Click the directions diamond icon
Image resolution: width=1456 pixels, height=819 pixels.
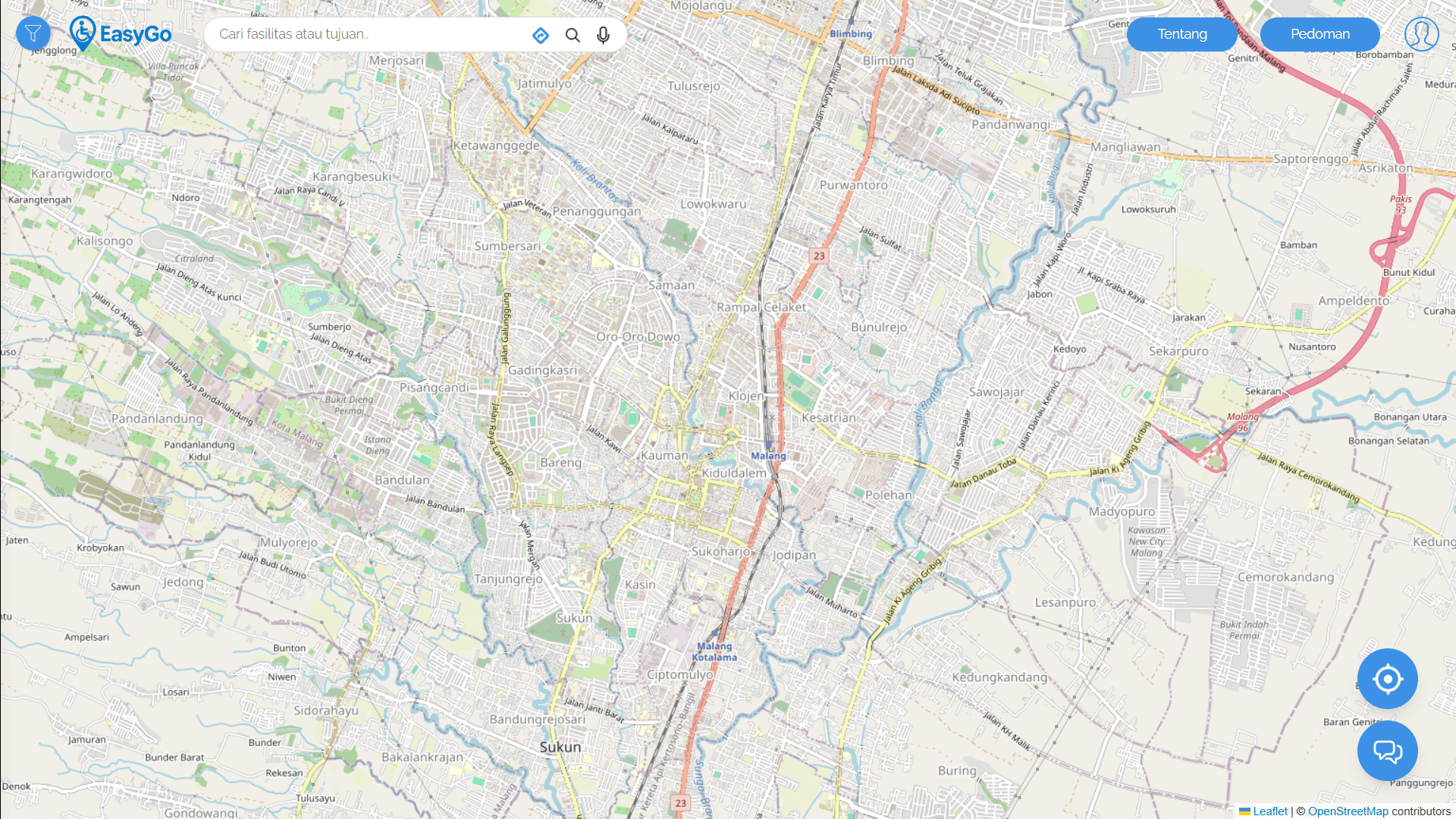pyautogui.click(x=541, y=35)
